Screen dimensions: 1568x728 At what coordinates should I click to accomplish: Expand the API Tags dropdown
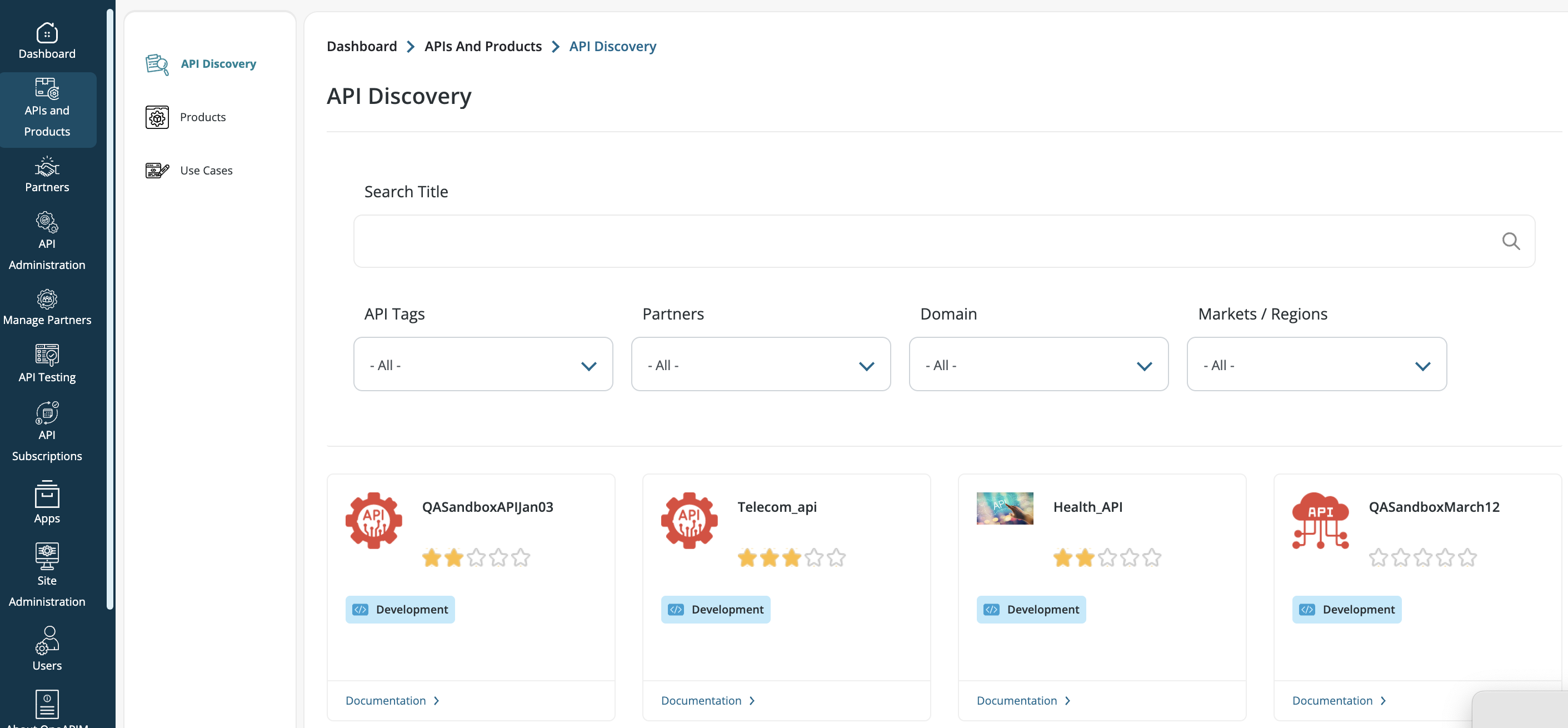483,364
